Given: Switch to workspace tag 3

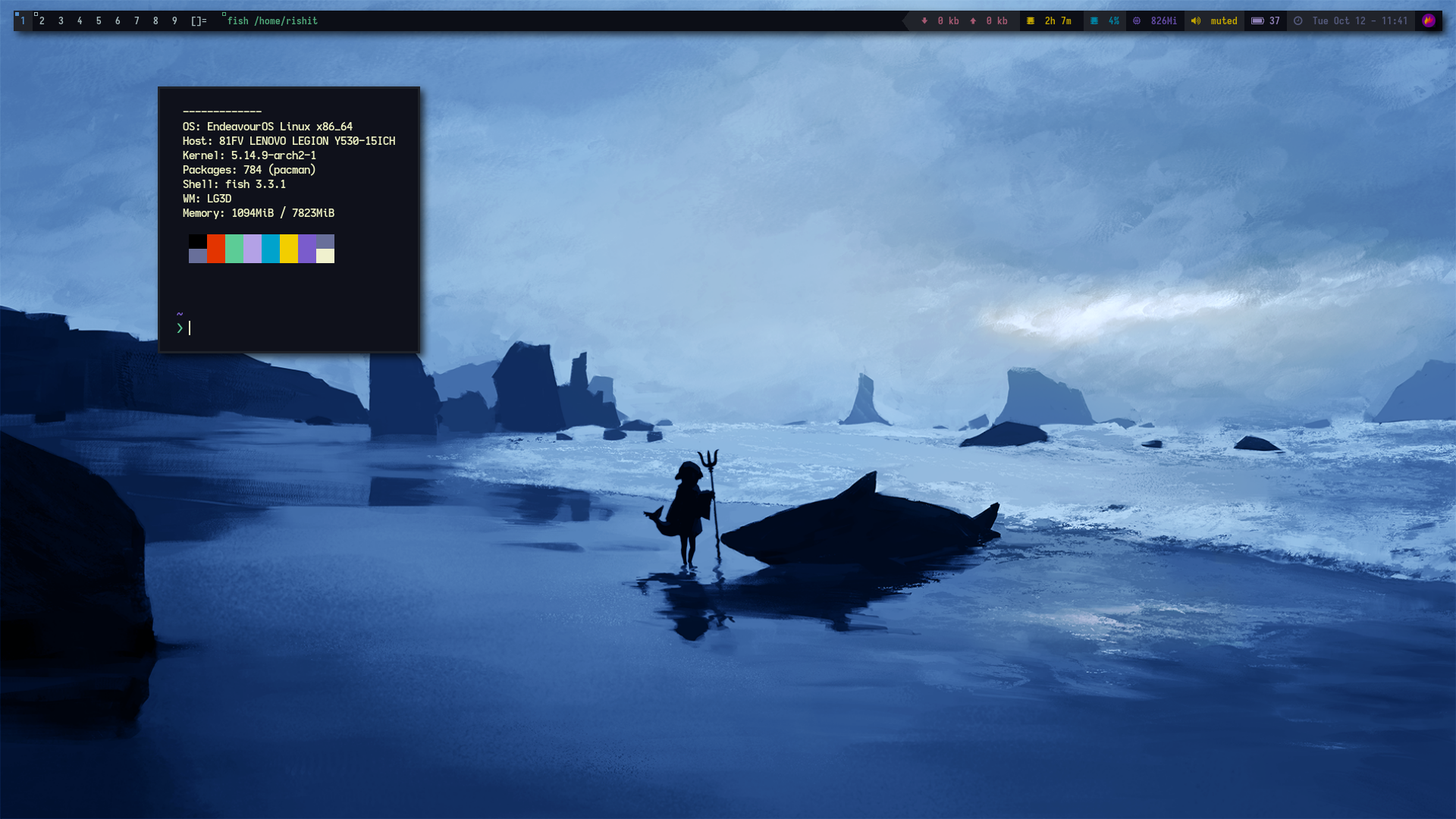Looking at the screenshot, I should (61, 21).
